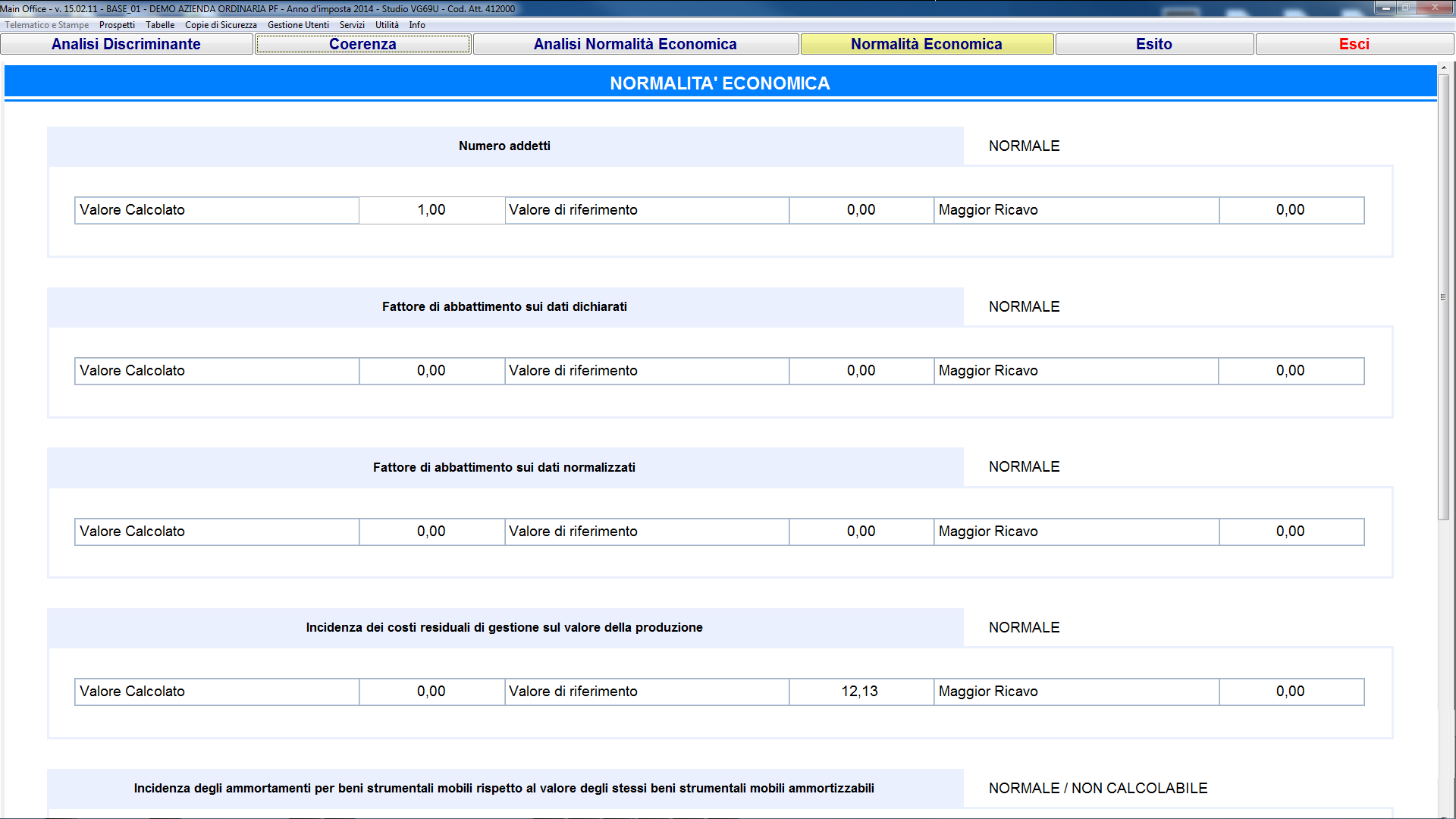Select costi residuali Valore Calcolato value
Screen dimensions: 1456x819
(431, 692)
